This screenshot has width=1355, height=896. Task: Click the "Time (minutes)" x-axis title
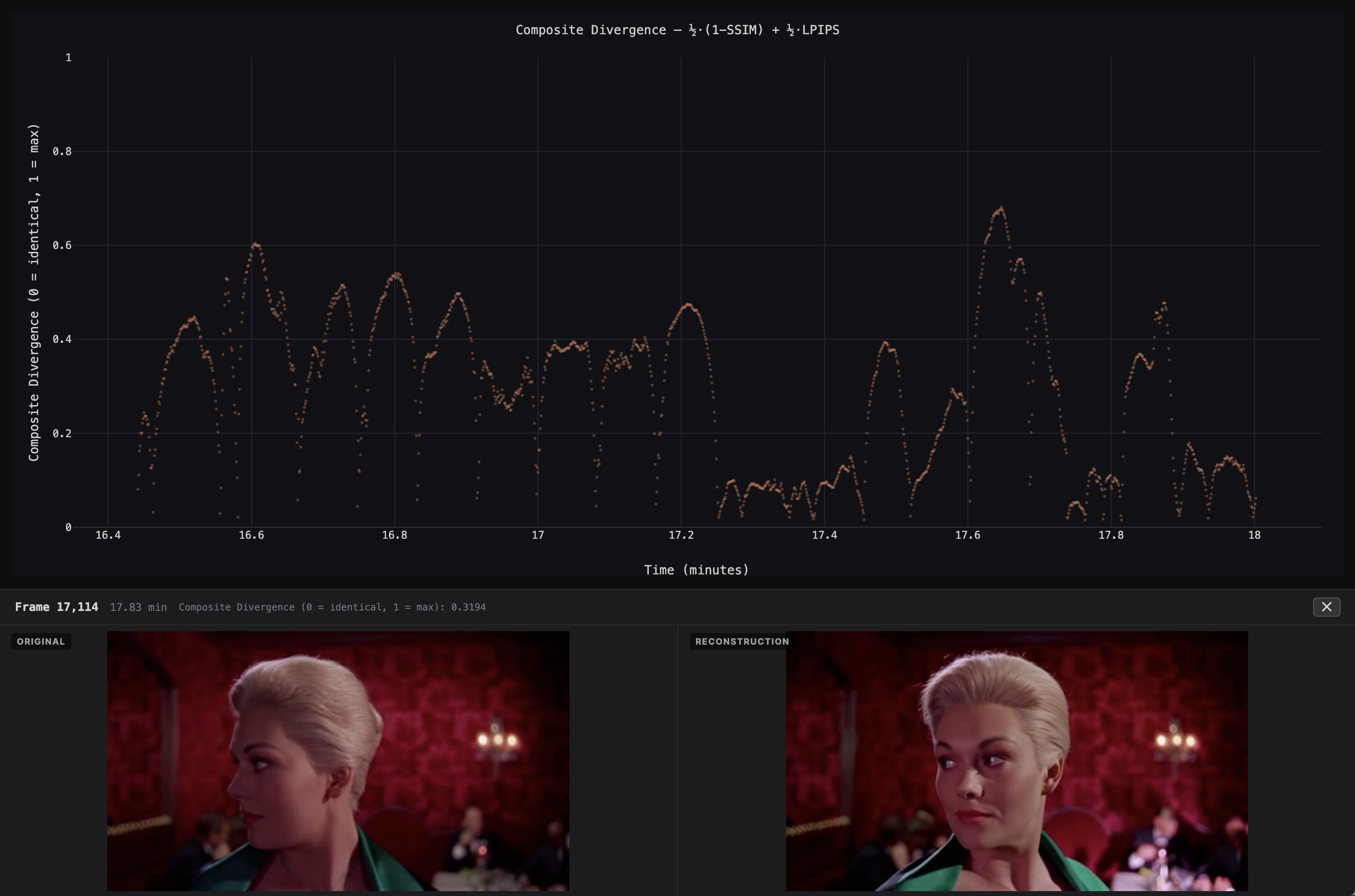tap(696, 570)
